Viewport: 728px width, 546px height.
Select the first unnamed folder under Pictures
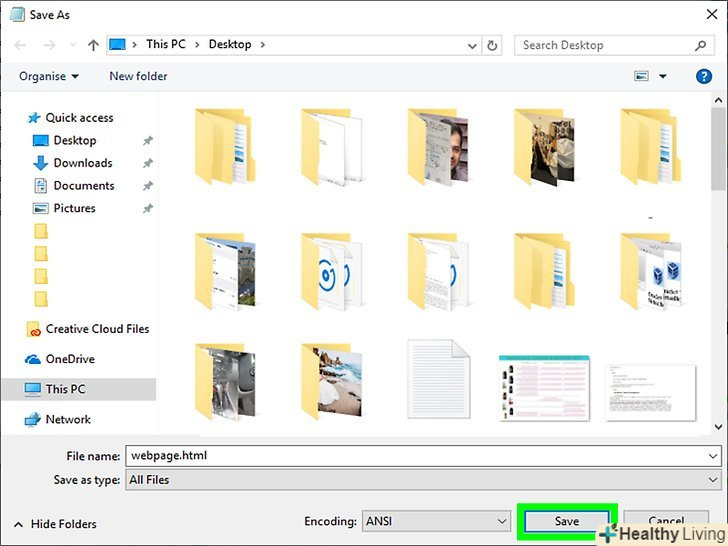click(x=41, y=231)
